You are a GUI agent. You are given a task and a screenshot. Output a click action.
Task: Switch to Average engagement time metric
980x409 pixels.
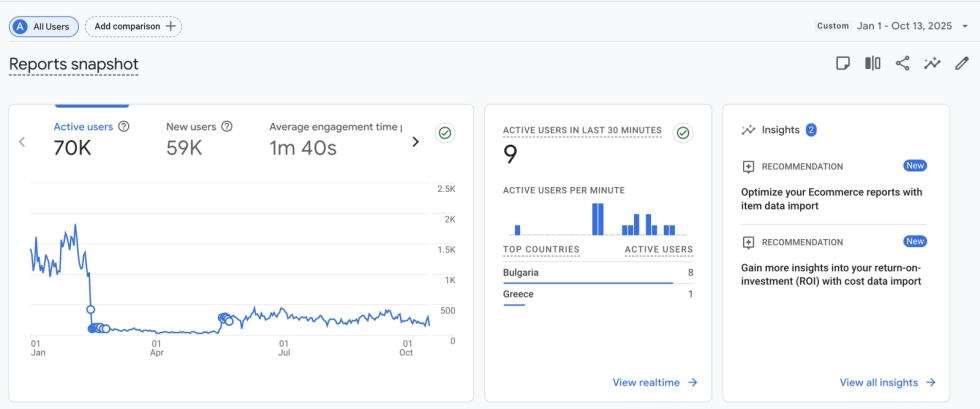(x=335, y=139)
